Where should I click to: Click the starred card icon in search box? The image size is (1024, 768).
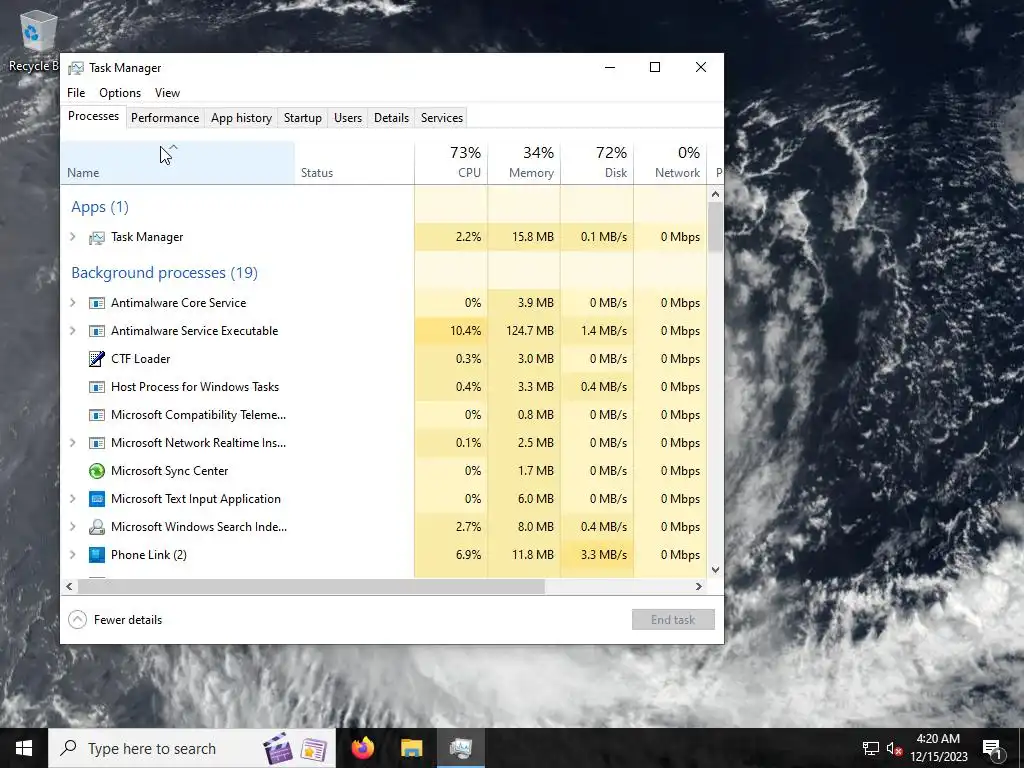pos(314,749)
